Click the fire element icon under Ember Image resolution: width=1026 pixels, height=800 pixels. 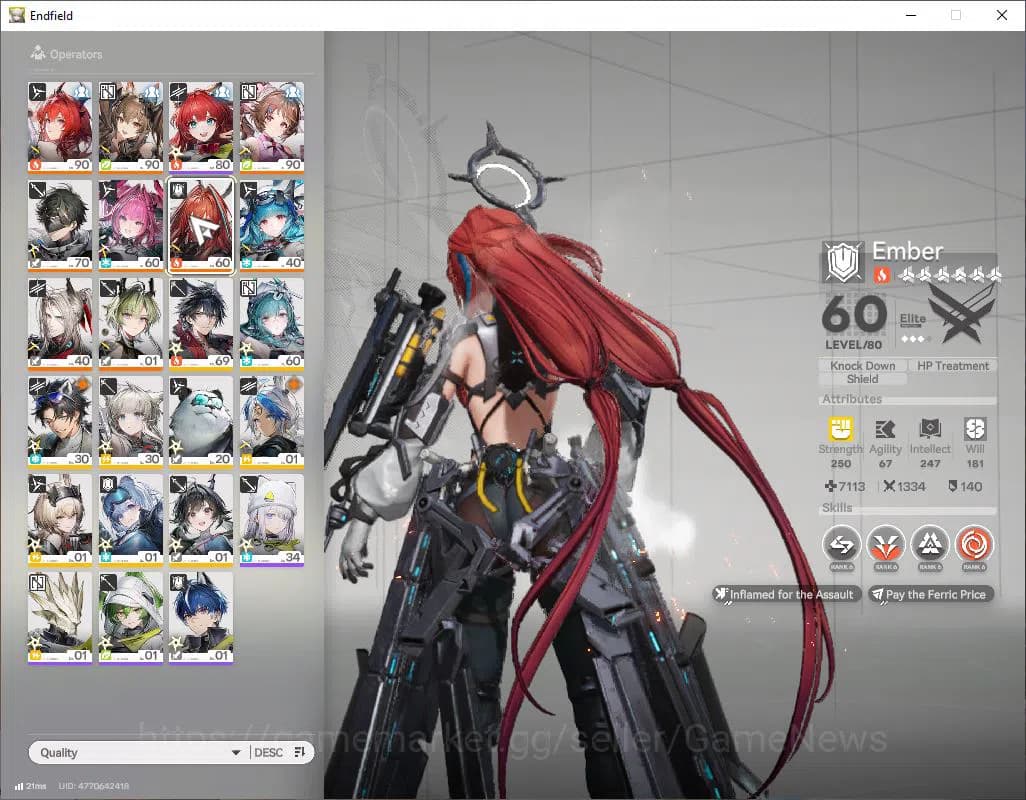[x=881, y=275]
